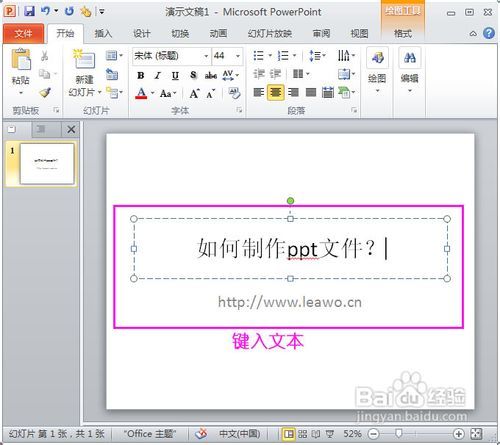500x445 pixels.
Task: Toggle align text right
Action: [293, 92]
